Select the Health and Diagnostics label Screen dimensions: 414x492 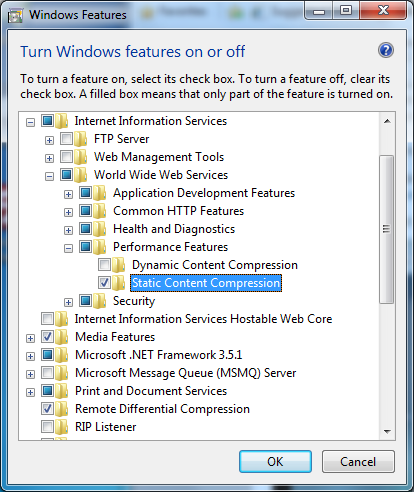174,229
